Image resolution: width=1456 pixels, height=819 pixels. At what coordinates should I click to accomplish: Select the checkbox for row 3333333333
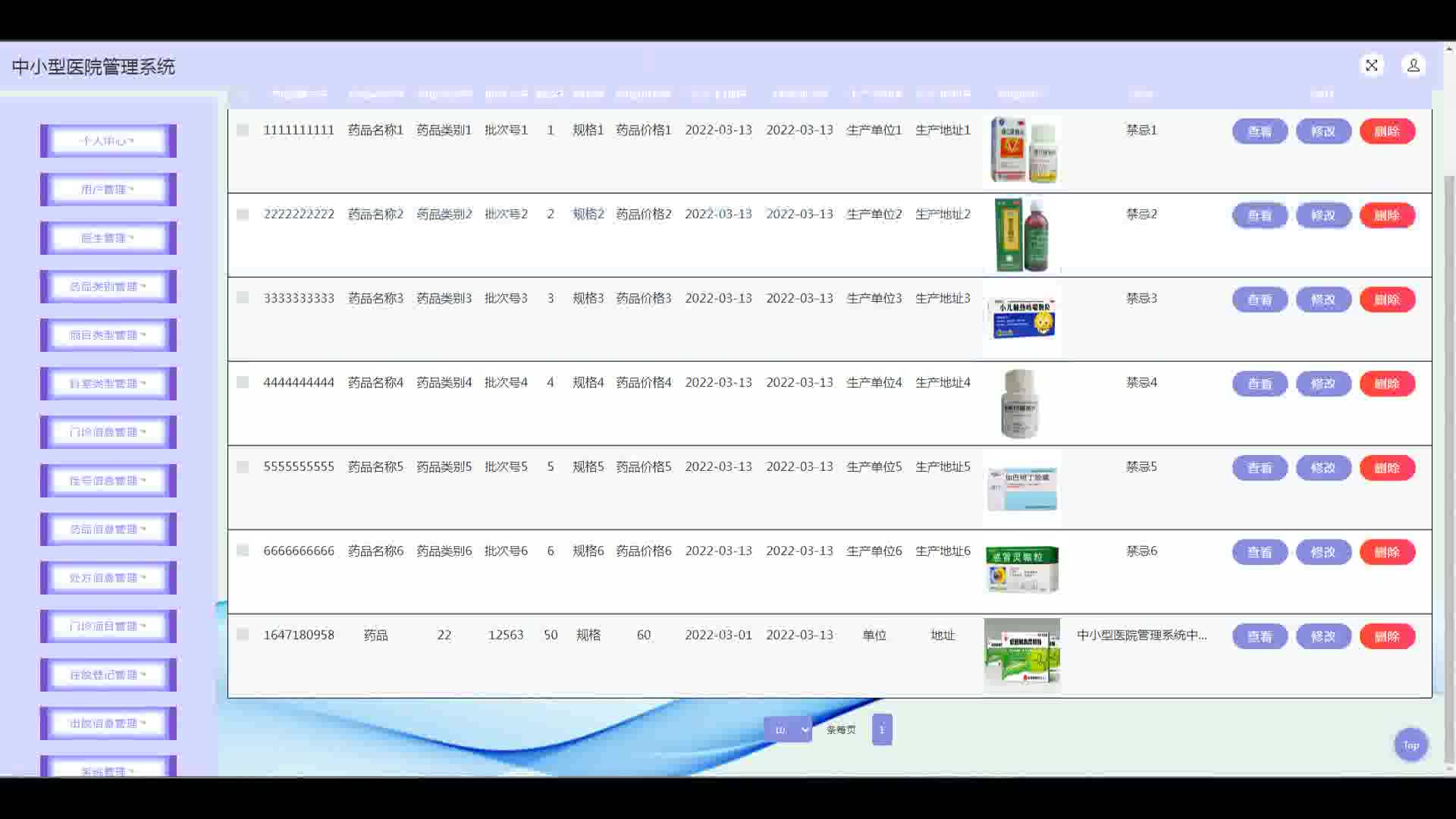(243, 298)
